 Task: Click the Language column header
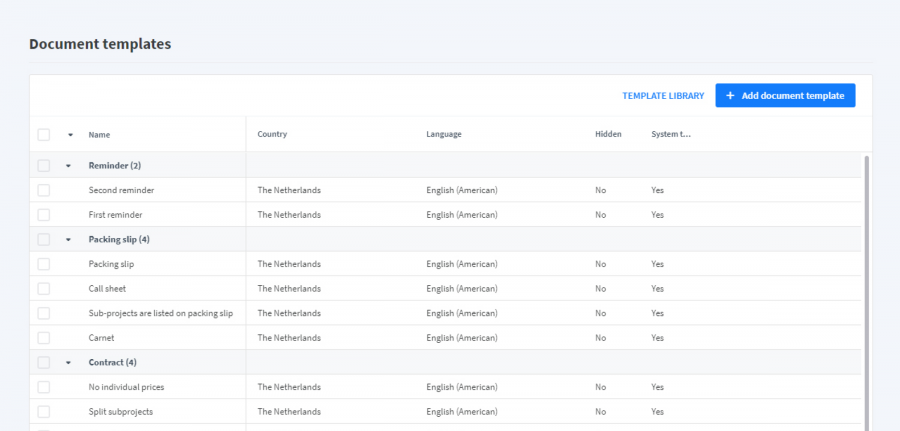tap(443, 134)
